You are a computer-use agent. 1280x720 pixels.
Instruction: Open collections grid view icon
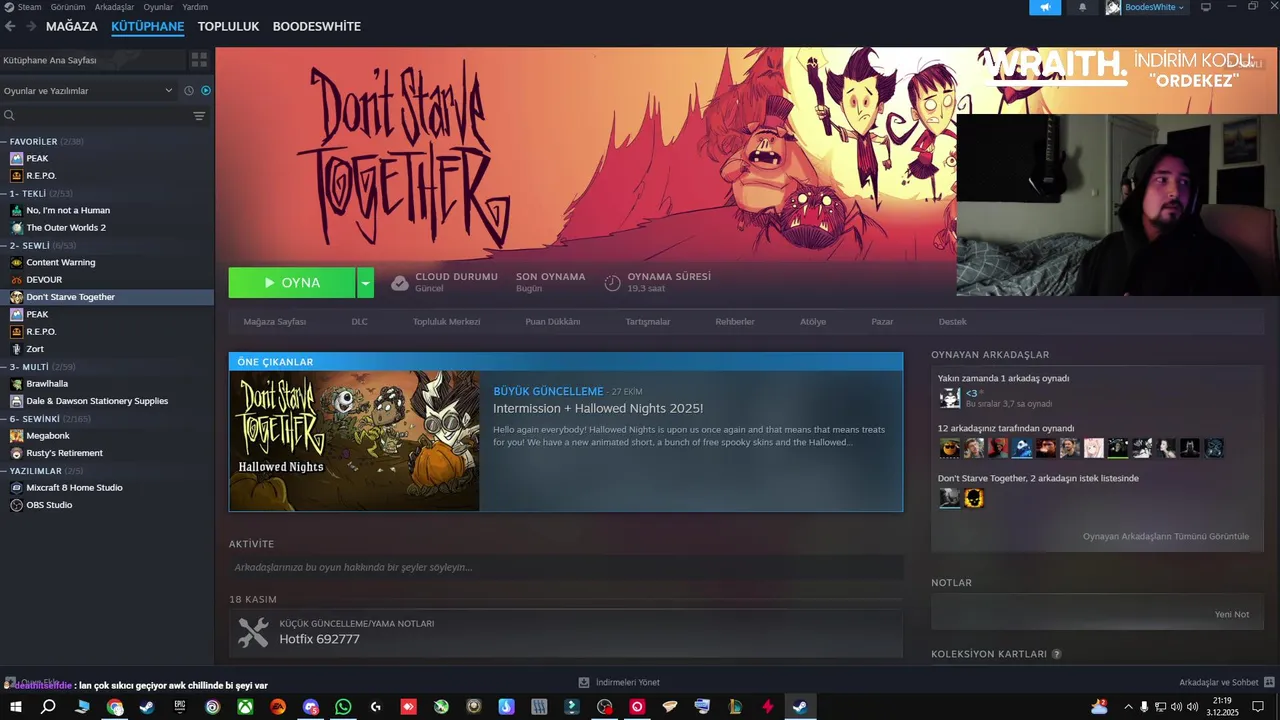199,60
